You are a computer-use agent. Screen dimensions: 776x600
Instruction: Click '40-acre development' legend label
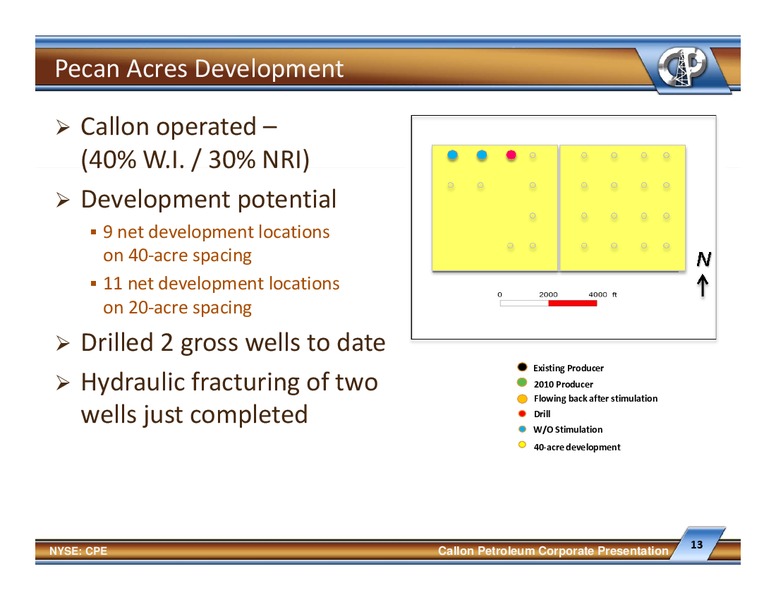tap(577, 447)
